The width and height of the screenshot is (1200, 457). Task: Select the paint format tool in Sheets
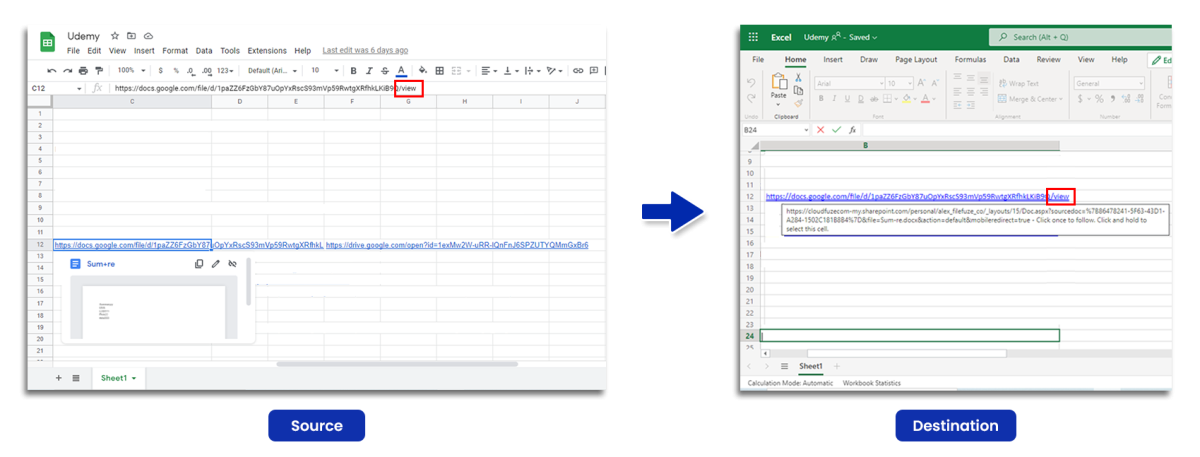pyautogui.click(x=98, y=71)
